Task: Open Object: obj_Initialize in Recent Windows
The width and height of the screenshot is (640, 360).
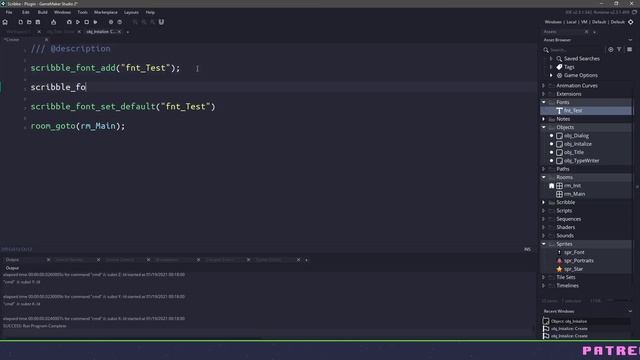Action: (x=568, y=321)
